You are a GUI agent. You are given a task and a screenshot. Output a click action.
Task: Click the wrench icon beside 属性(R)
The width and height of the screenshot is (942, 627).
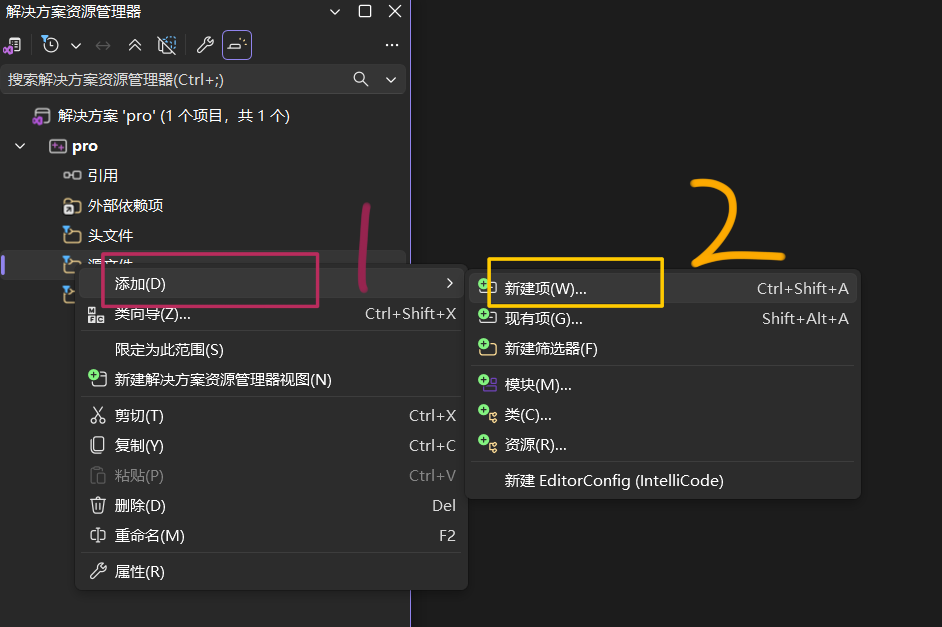point(97,571)
